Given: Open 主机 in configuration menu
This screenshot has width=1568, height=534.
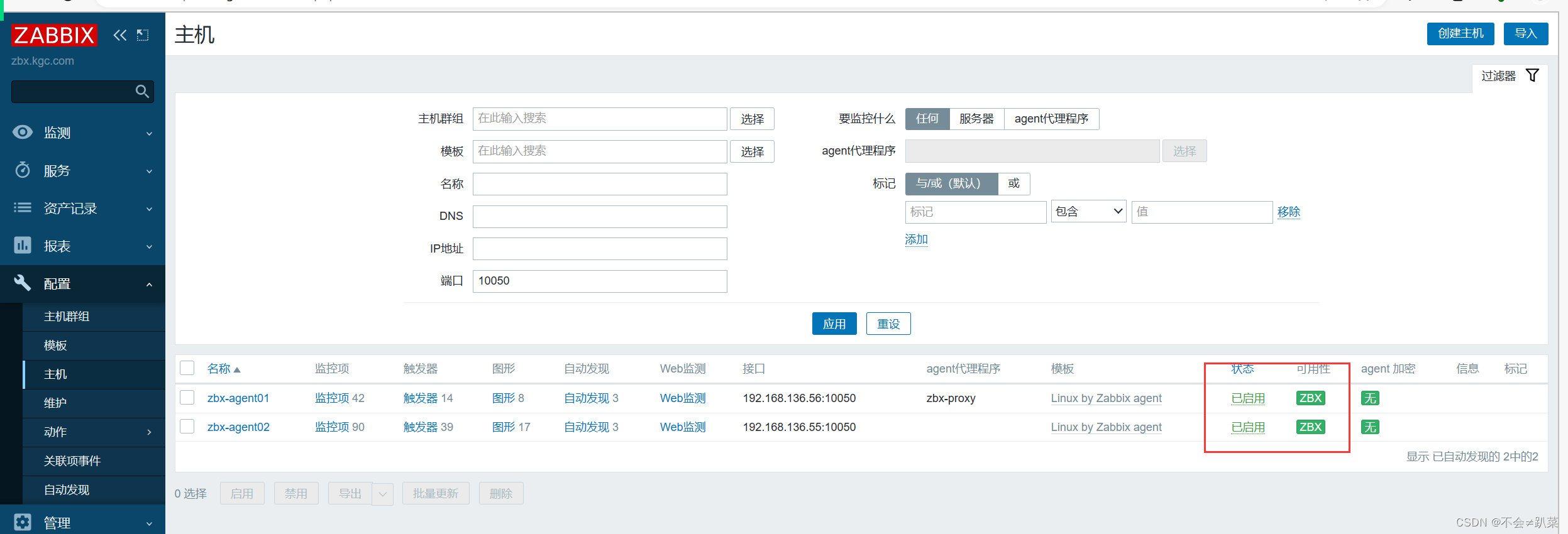Looking at the screenshot, I should point(55,374).
